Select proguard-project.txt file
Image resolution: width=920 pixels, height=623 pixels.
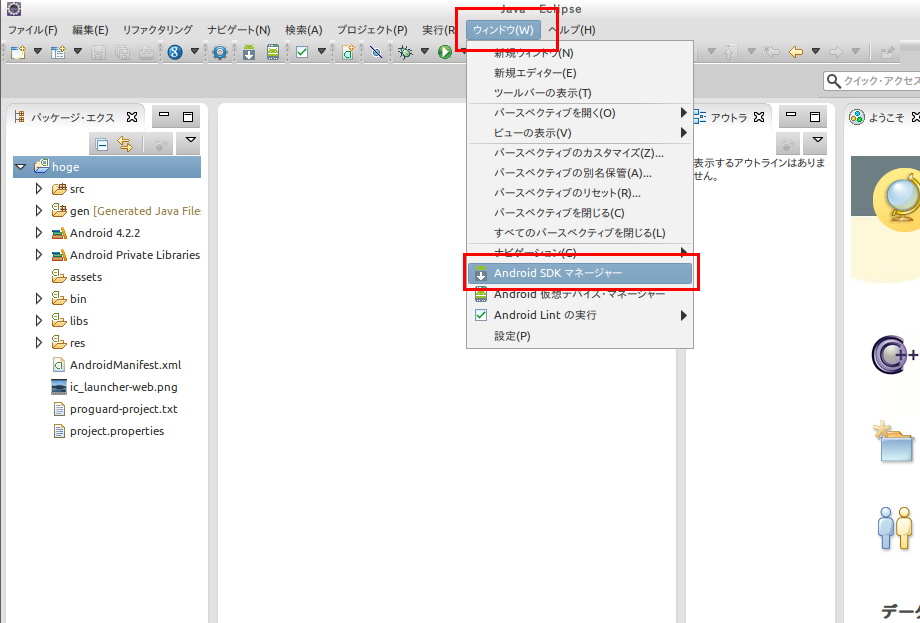[x=115, y=409]
